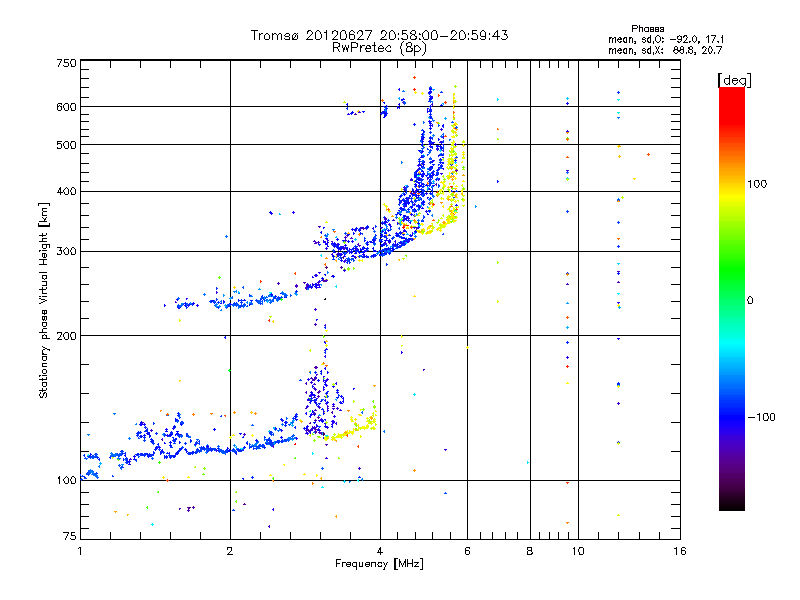Click the '750' y-axis tick label
Viewport: 800px width, 600px height.
pyautogui.click(x=66, y=63)
